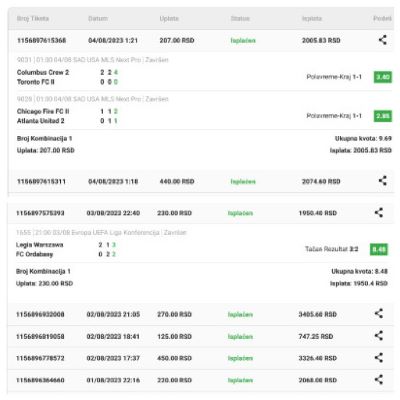Share ticket 1156896932008

pos(379,314)
